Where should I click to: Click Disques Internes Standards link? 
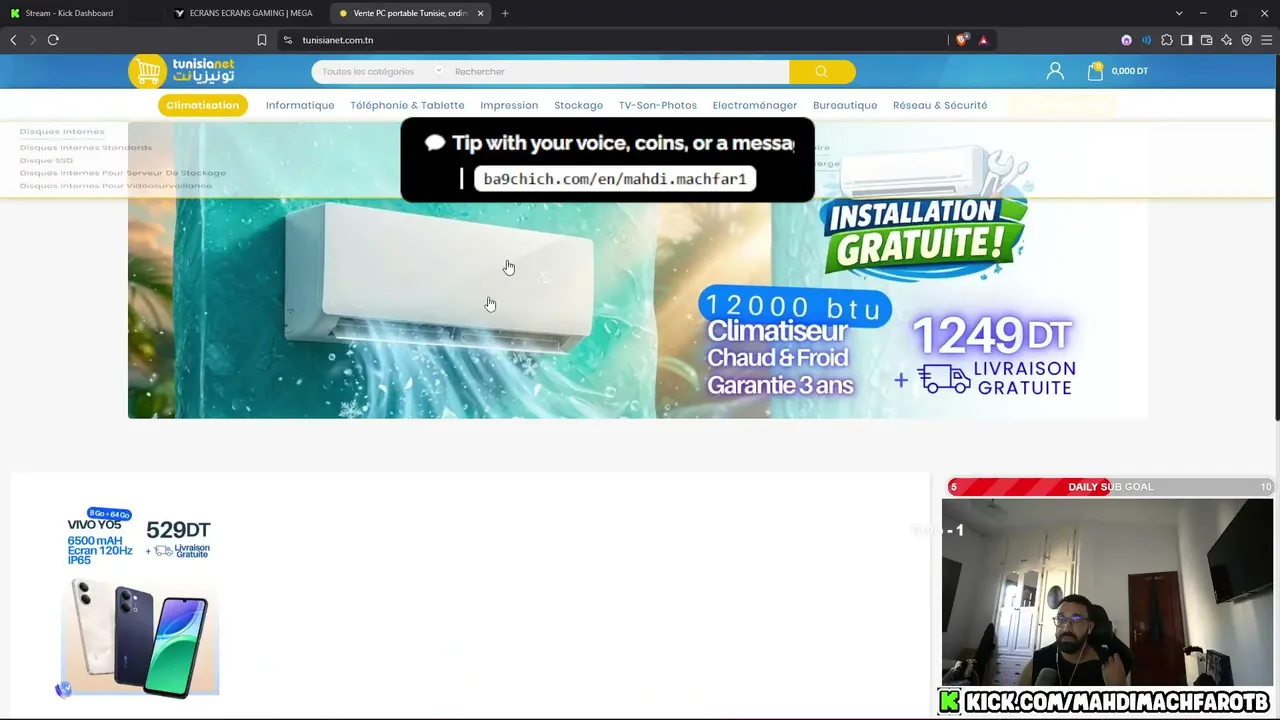(86, 148)
